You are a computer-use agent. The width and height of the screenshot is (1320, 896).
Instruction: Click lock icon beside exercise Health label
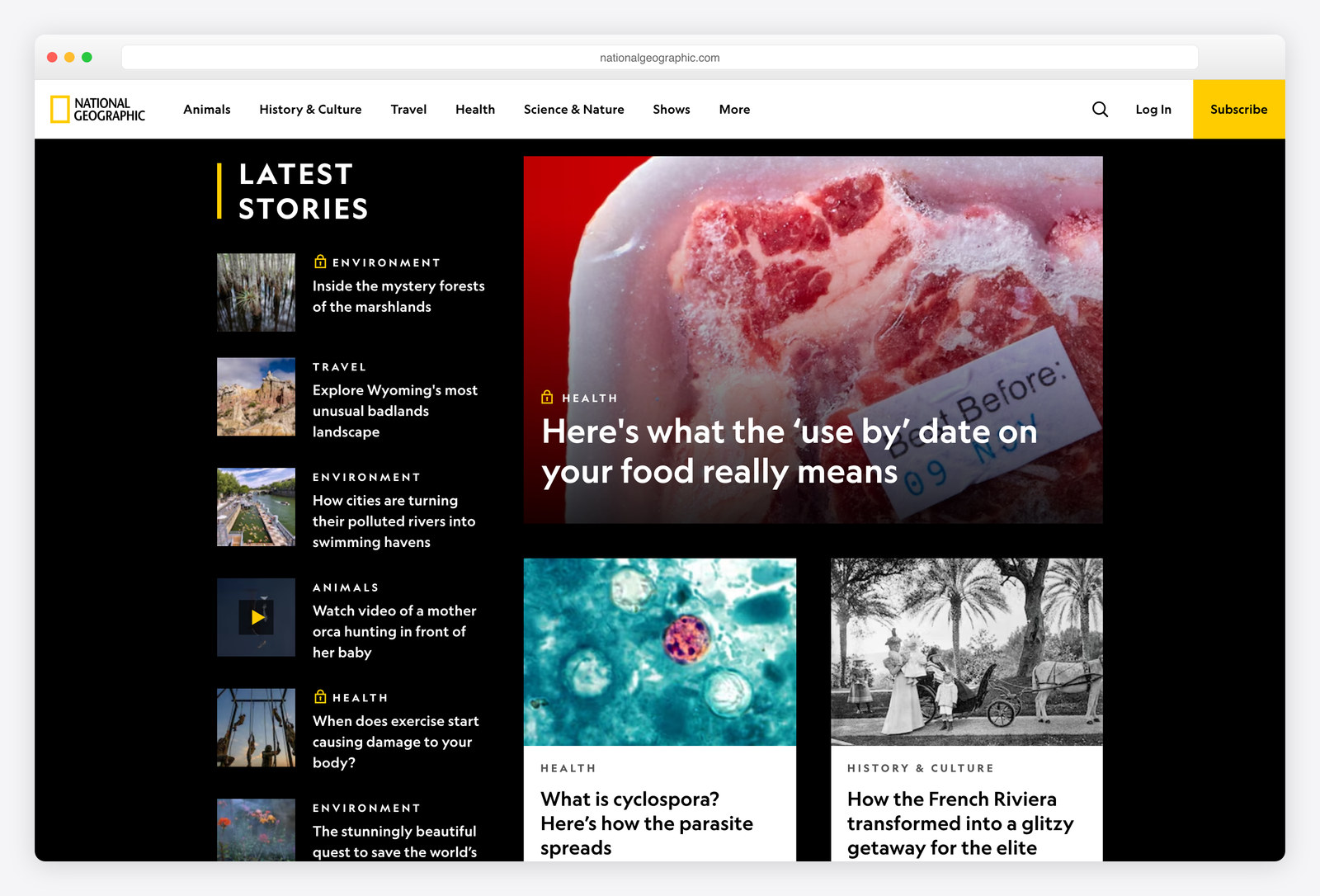click(320, 697)
